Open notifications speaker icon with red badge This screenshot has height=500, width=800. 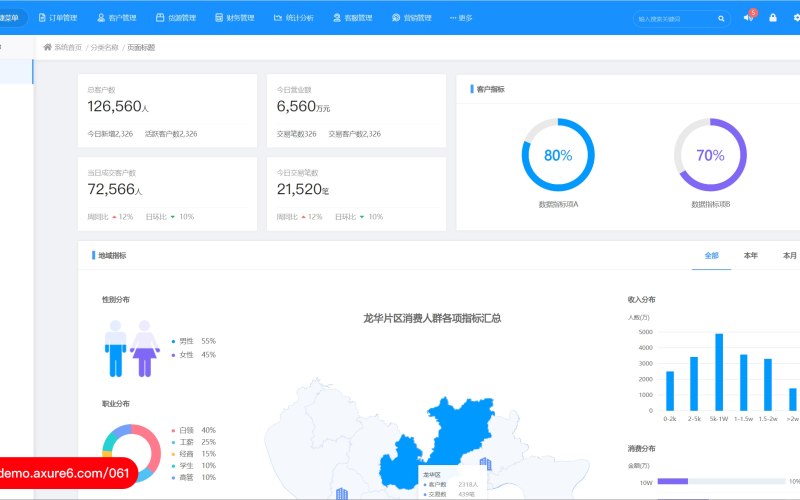[x=749, y=16]
